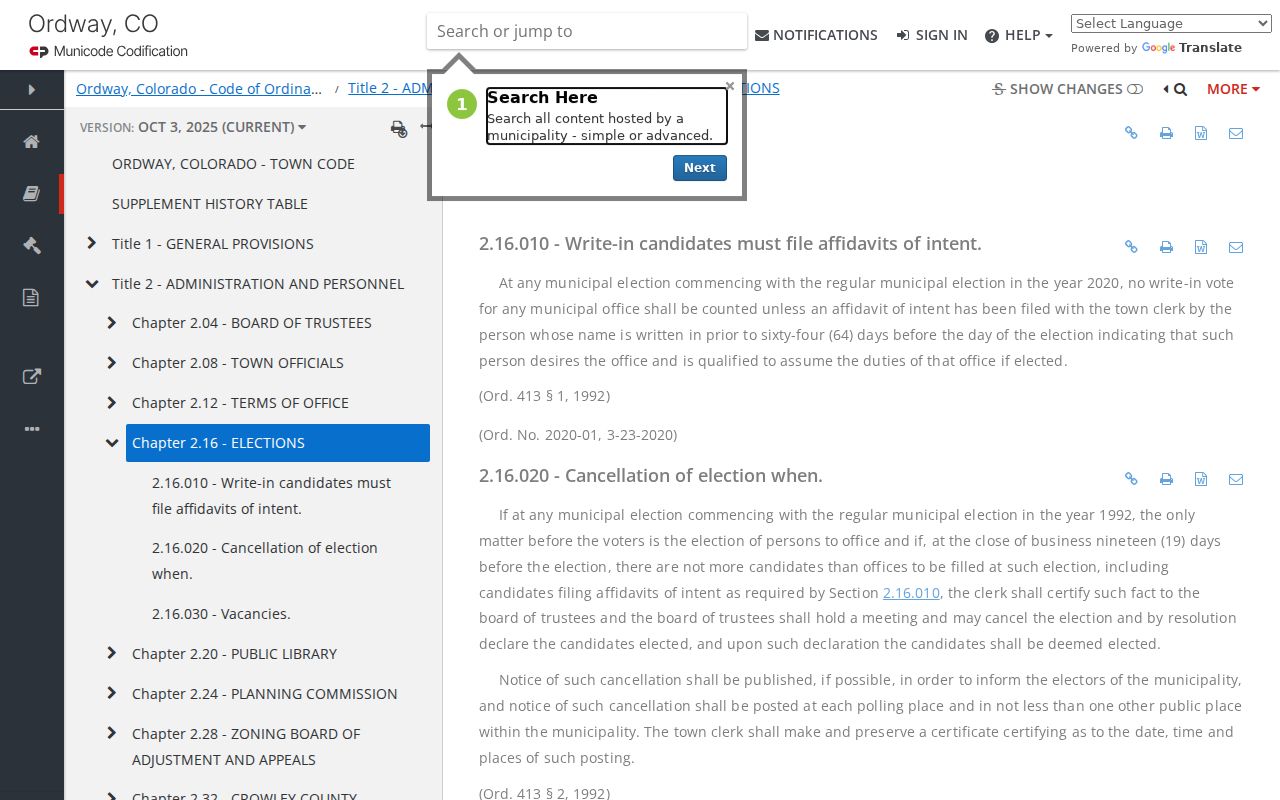This screenshot has height=800, width=1280.
Task: Open the Ordway, Colorado - Code of Ordinances breadcrumb
Action: tap(199, 89)
